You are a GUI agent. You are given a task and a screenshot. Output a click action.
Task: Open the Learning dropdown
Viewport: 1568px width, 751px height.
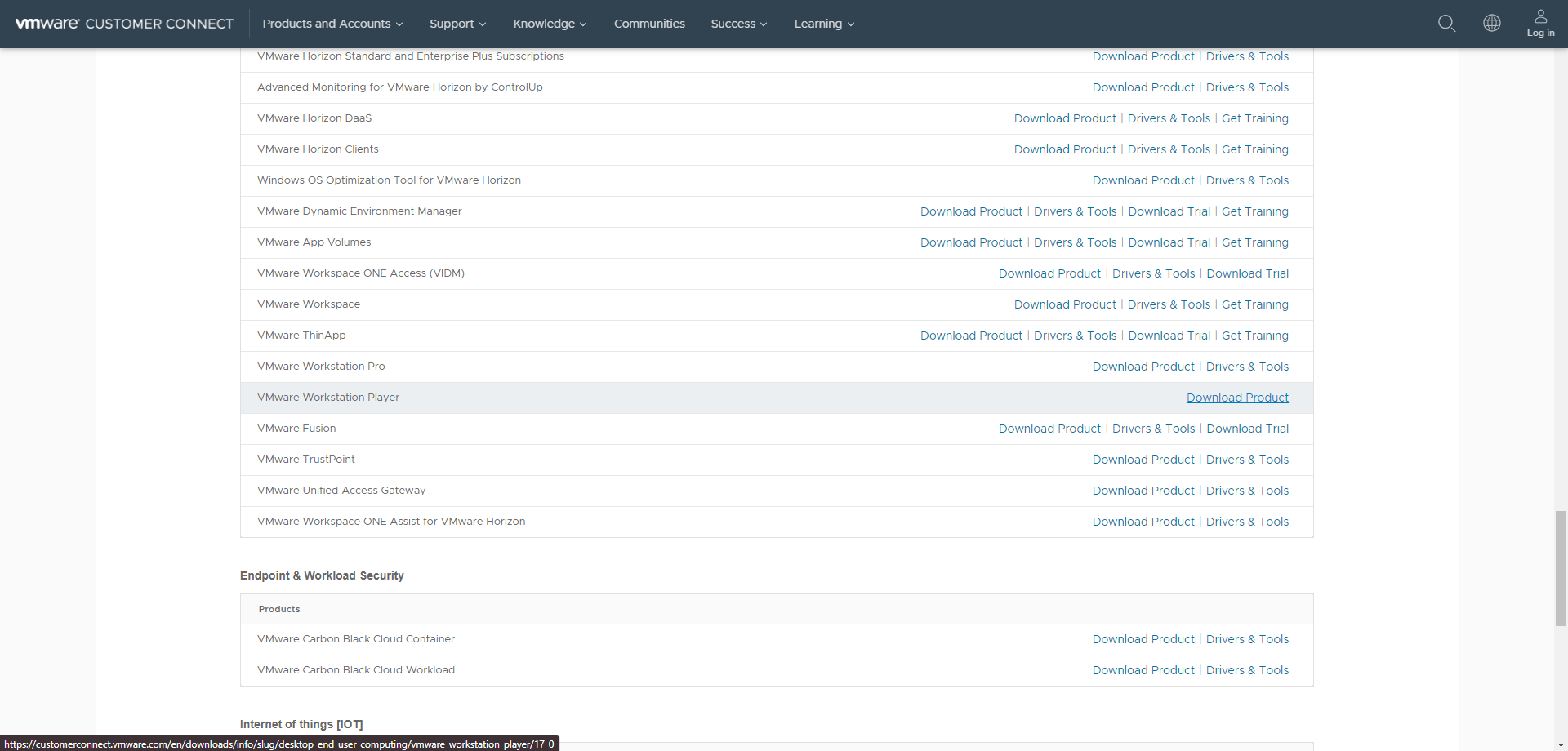(x=823, y=24)
